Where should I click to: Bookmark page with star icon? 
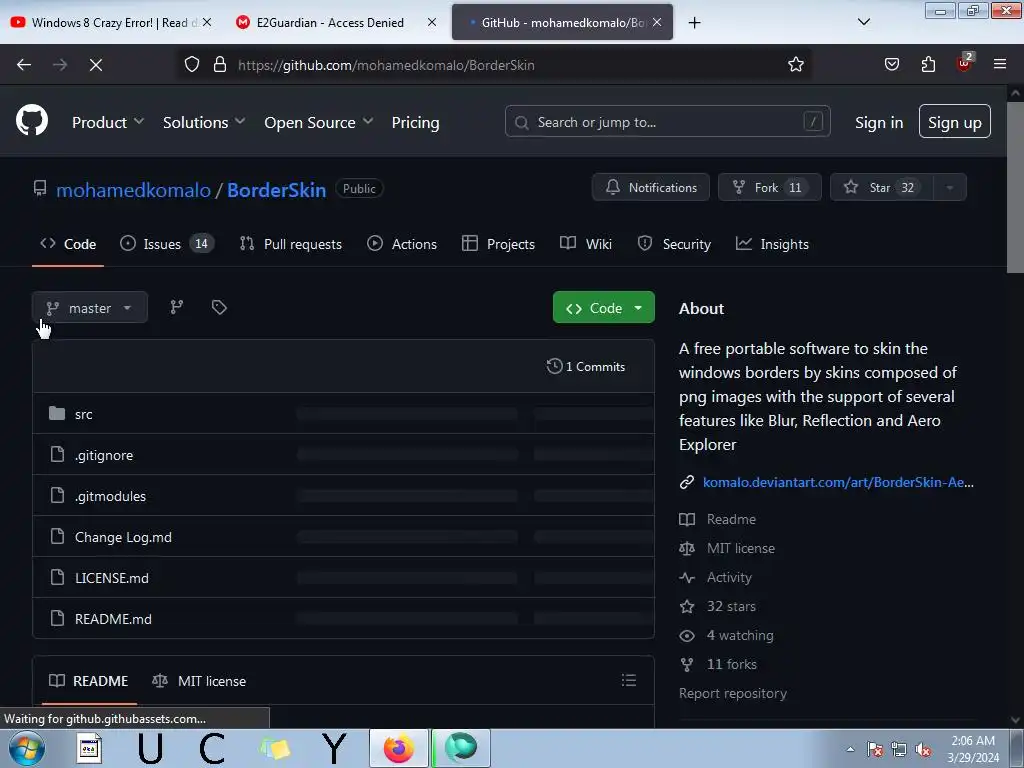tap(795, 65)
